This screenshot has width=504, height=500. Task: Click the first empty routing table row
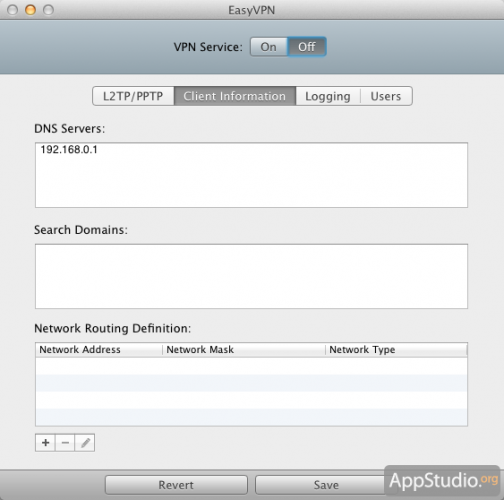(x=251, y=366)
